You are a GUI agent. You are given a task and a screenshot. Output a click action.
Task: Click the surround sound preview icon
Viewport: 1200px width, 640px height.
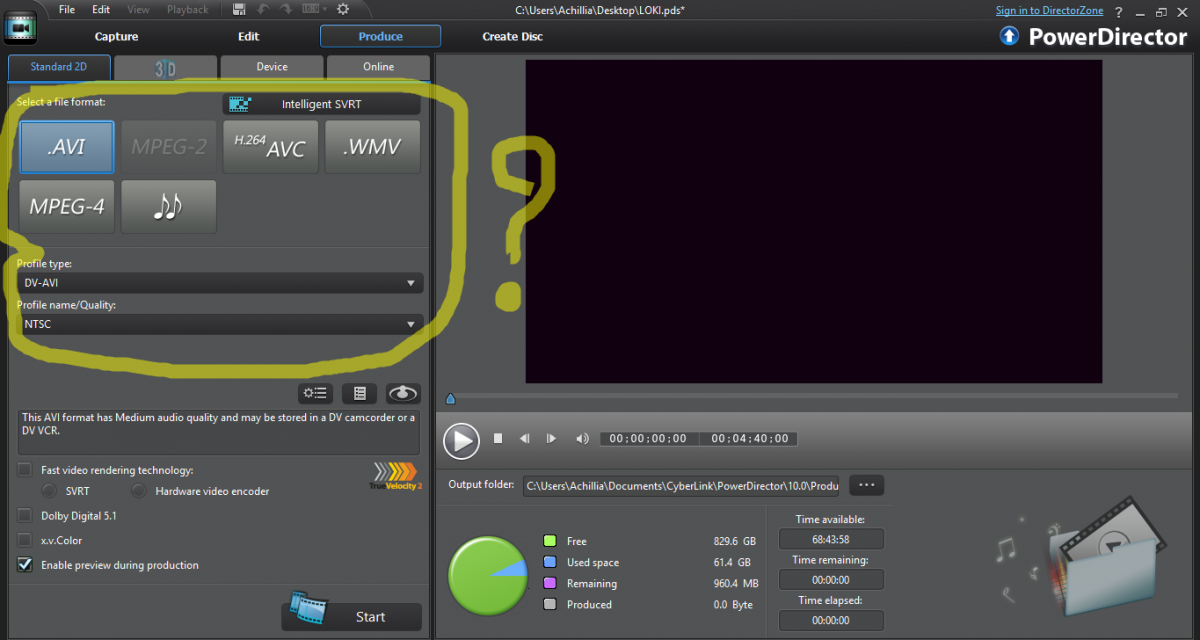pos(402,393)
